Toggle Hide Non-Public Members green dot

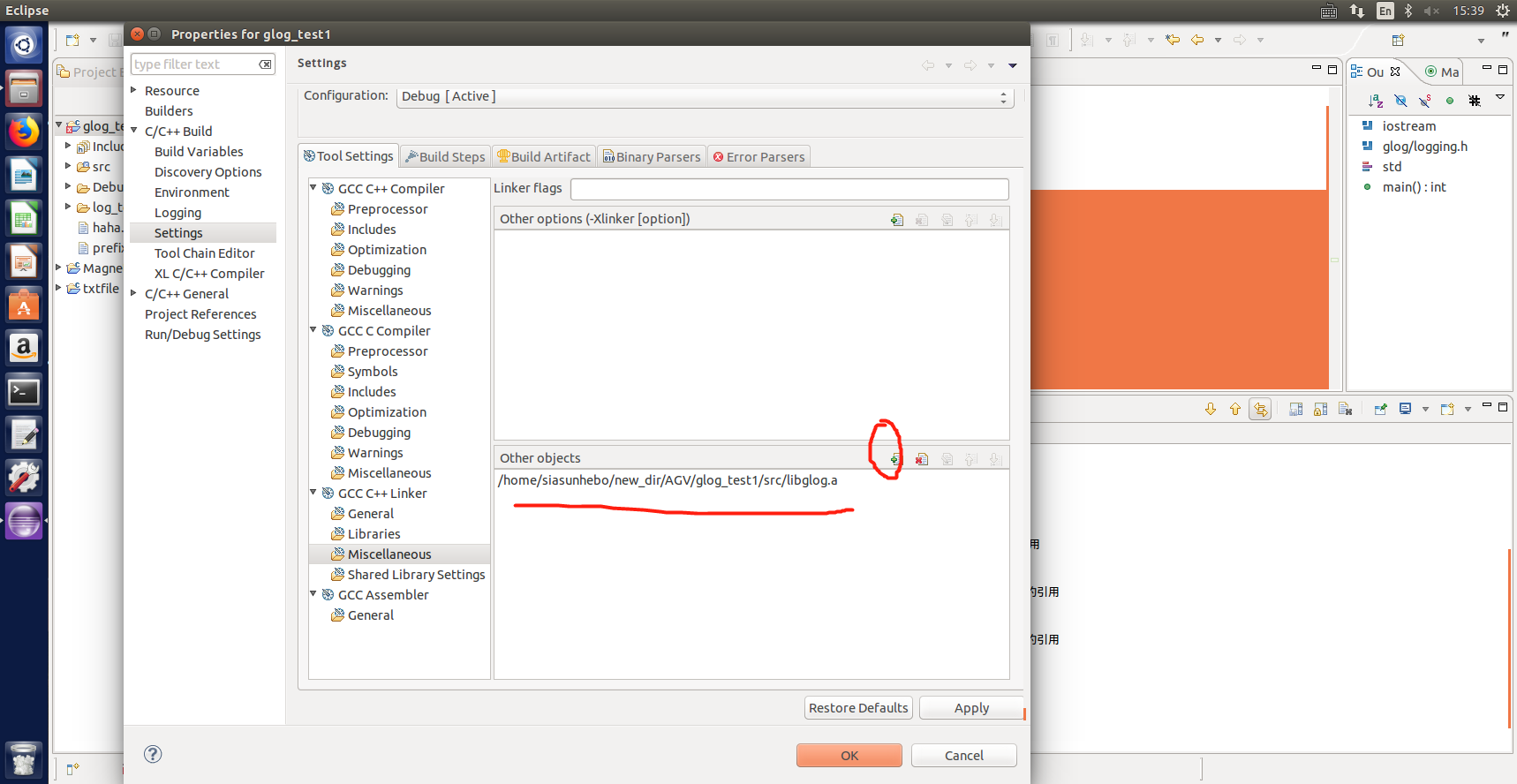pyautogui.click(x=1450, y=101)
